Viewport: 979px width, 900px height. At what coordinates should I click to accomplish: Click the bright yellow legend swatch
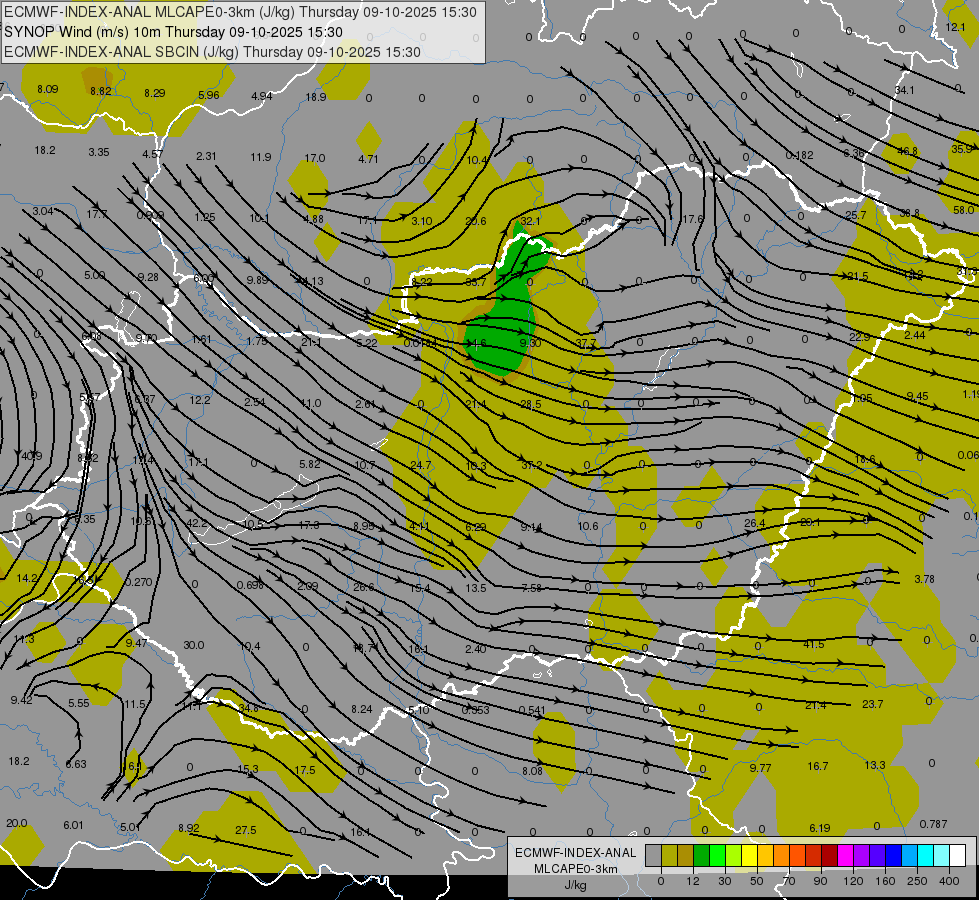750,856
